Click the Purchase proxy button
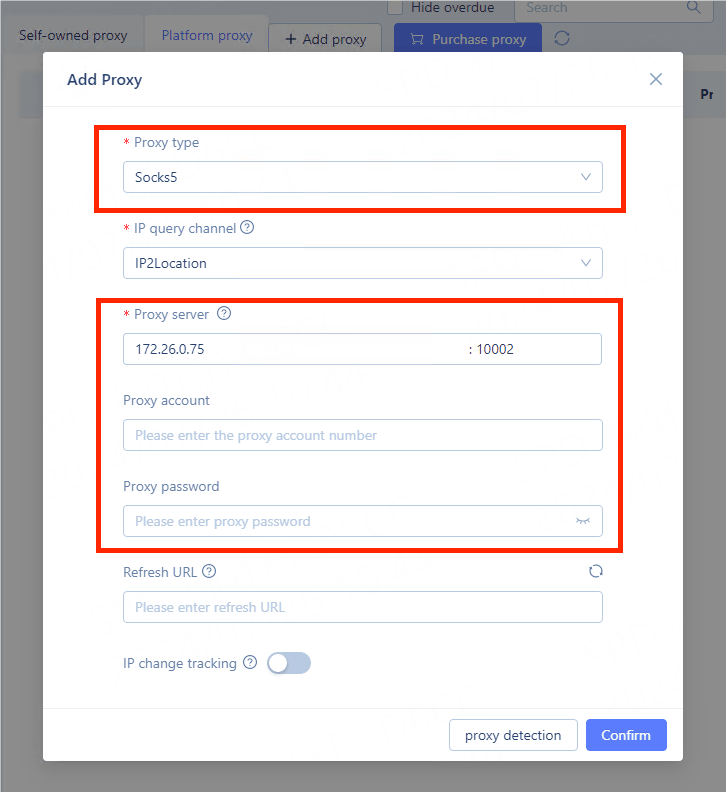This screenshot has width=726, height=792. (467, 39)
